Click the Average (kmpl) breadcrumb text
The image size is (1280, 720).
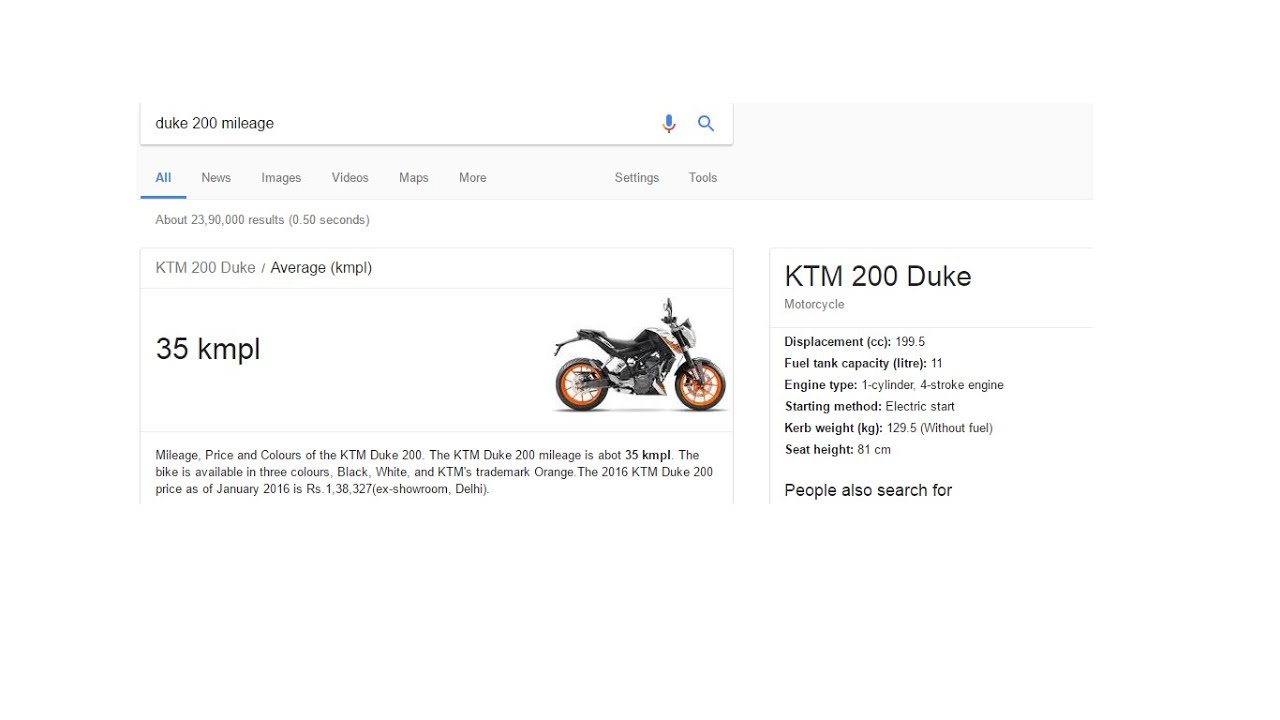click(321, 268)
